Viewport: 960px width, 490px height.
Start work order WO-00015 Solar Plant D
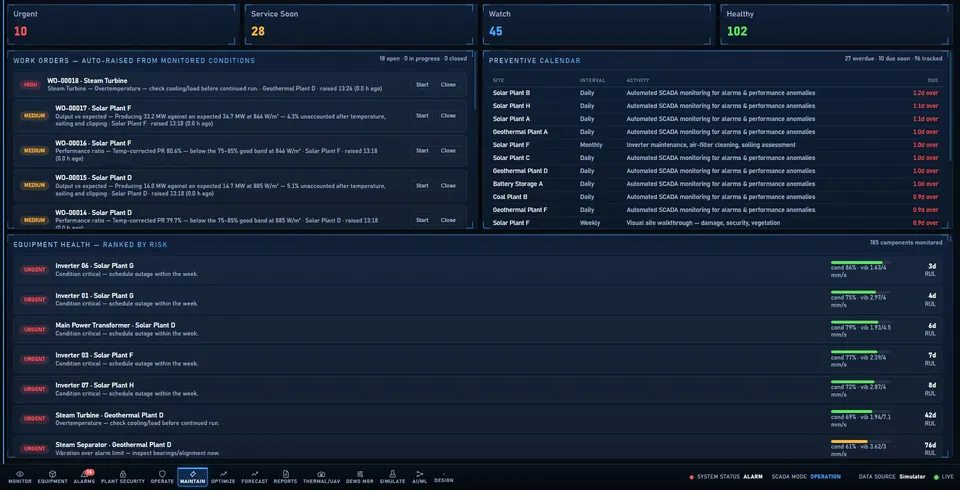(x=422, y=185)
